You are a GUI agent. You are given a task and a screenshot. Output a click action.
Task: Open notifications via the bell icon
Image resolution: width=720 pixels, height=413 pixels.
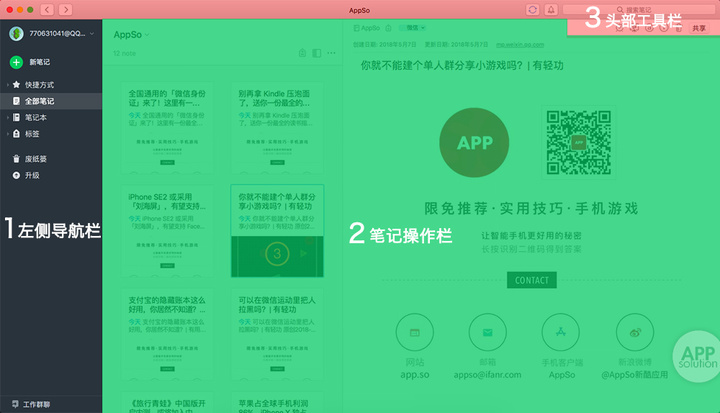point(551,10)
